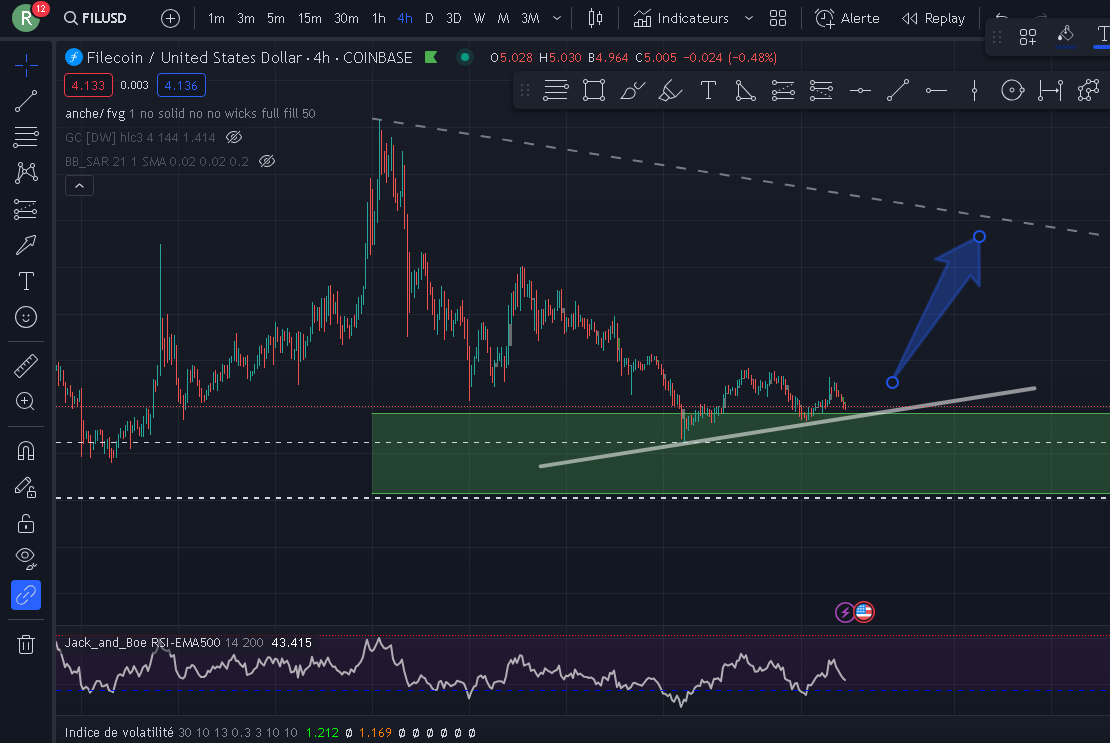Open the FILUSD symbol search
Screen dimensions: 1110x743
96,18
